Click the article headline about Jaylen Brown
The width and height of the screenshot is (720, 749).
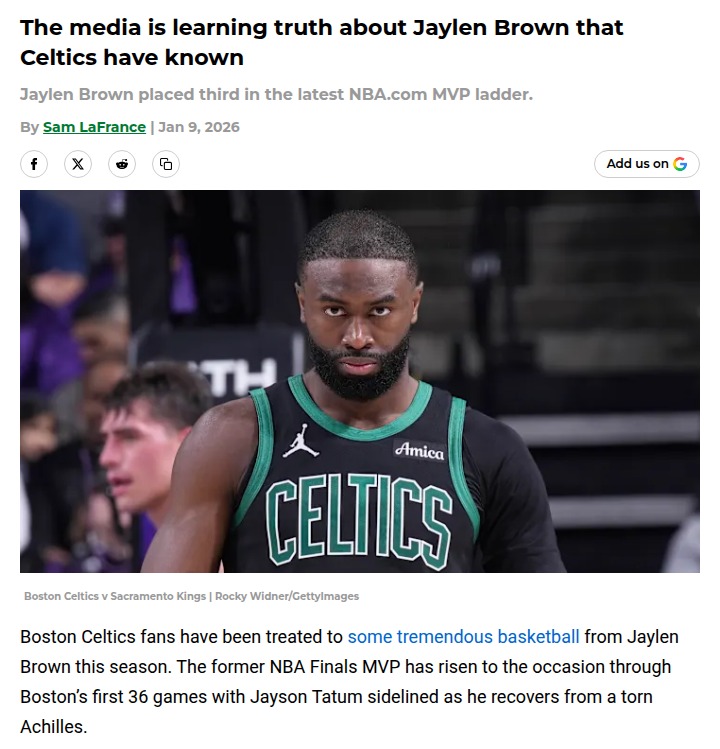coord(322,42)
